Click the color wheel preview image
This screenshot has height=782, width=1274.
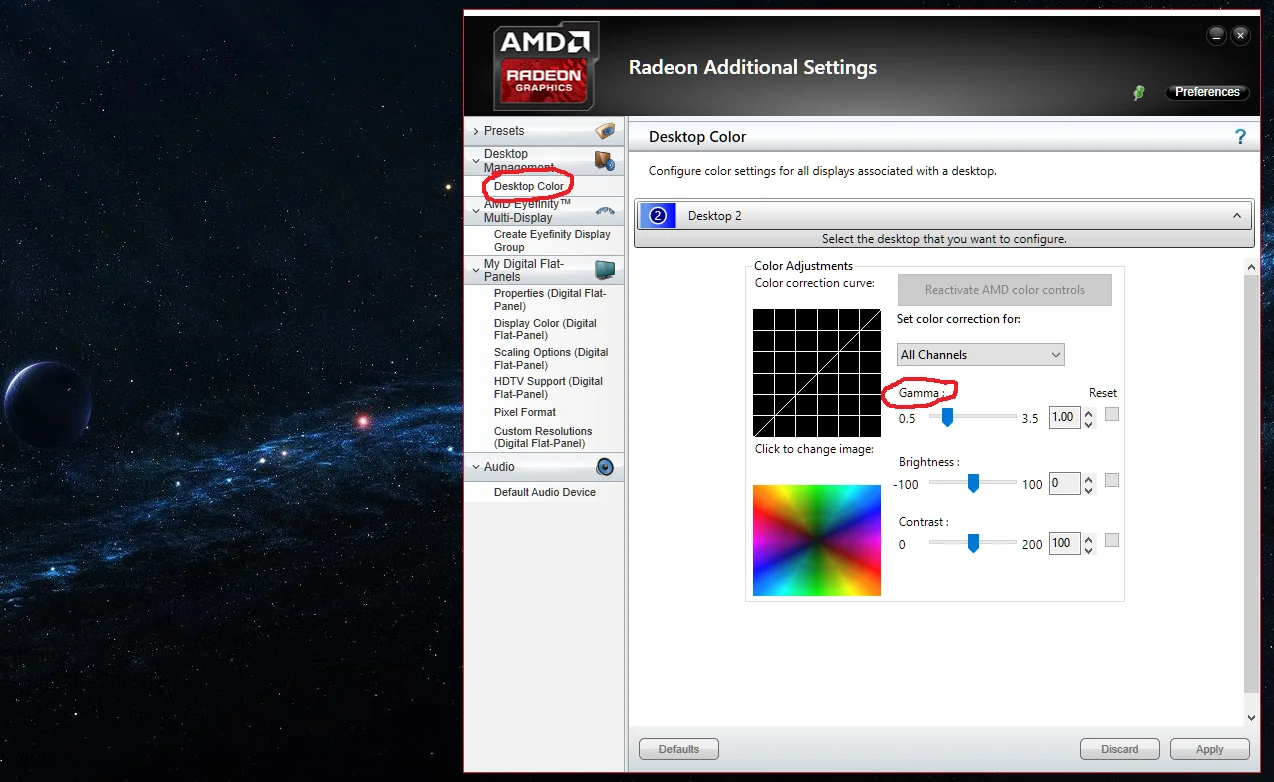pyautogui.click(x=817, y=540)
